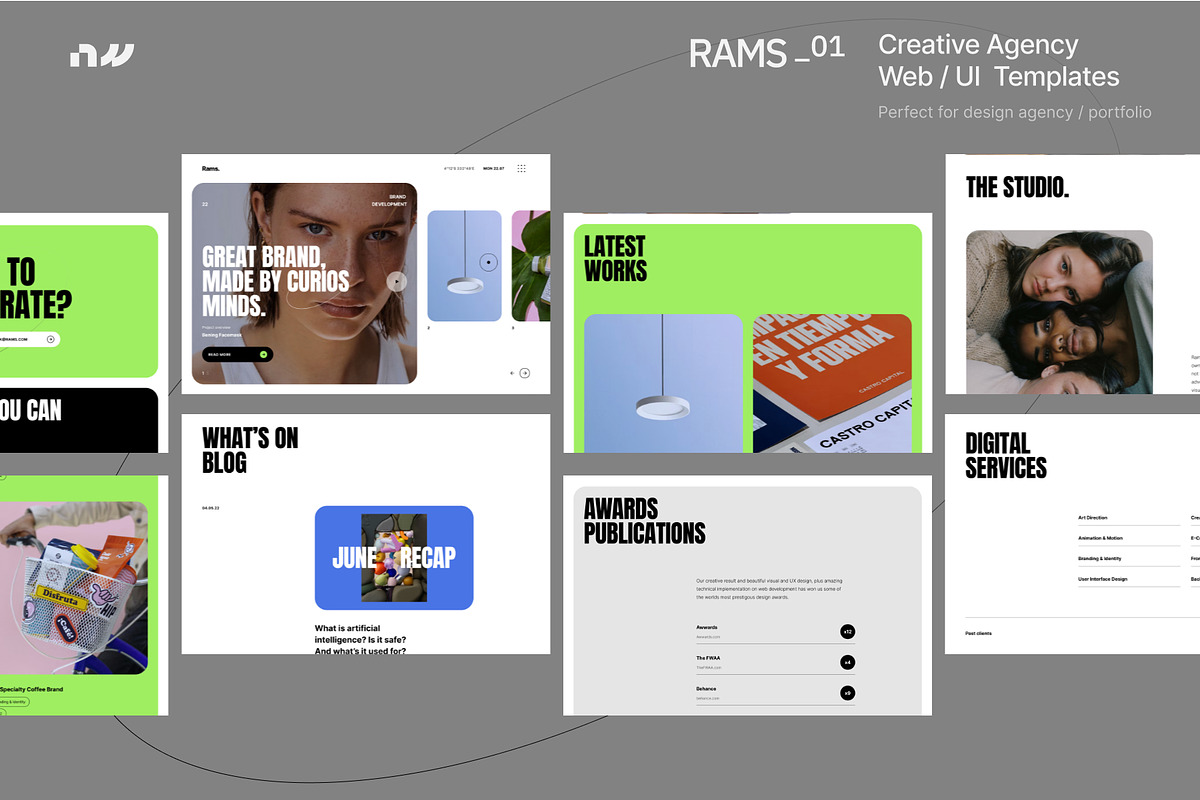Click the previous arrow in hero slider

point(513,373)
